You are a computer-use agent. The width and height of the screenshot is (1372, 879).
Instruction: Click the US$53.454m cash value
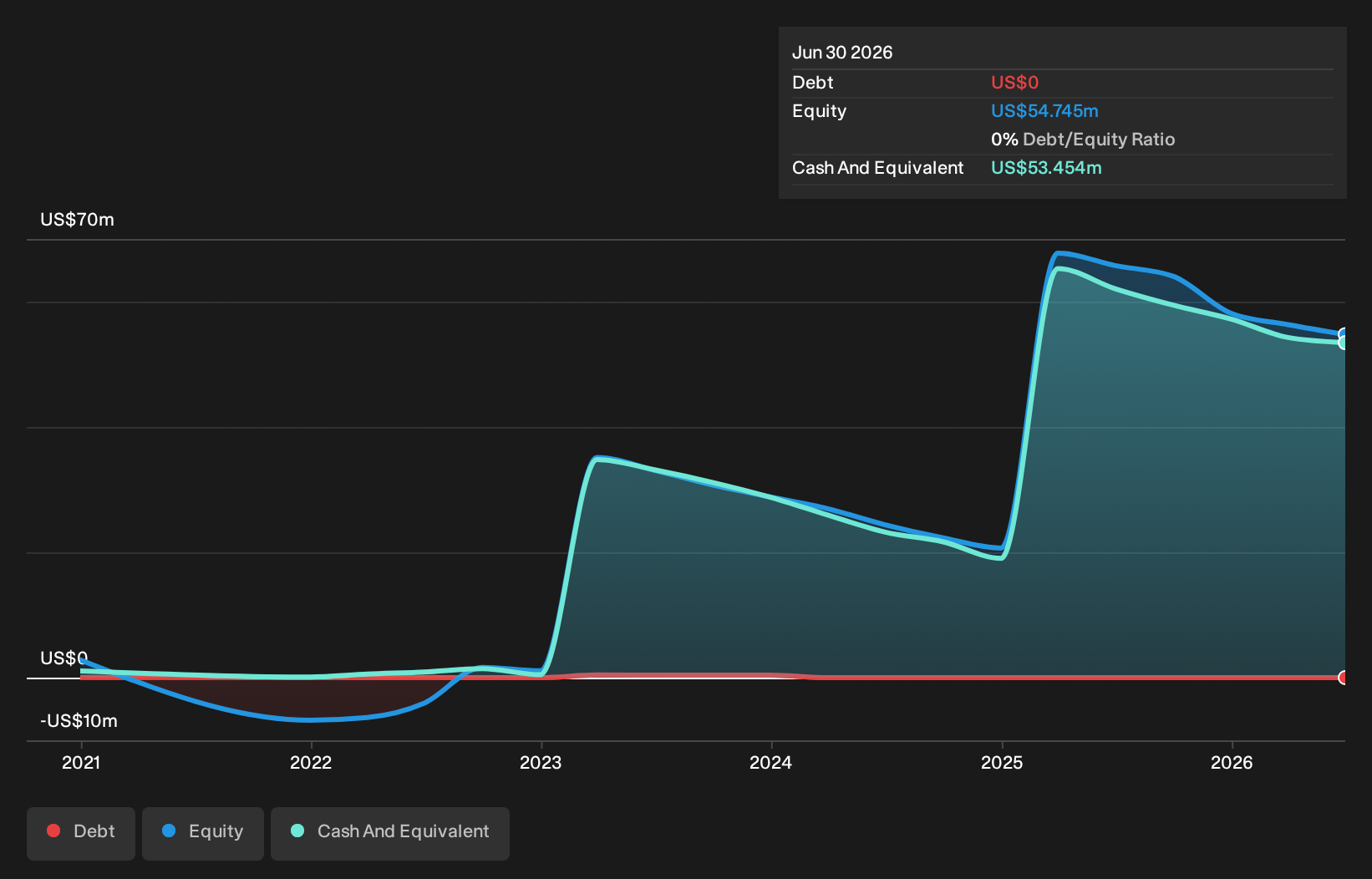(x=1046, y=168)
